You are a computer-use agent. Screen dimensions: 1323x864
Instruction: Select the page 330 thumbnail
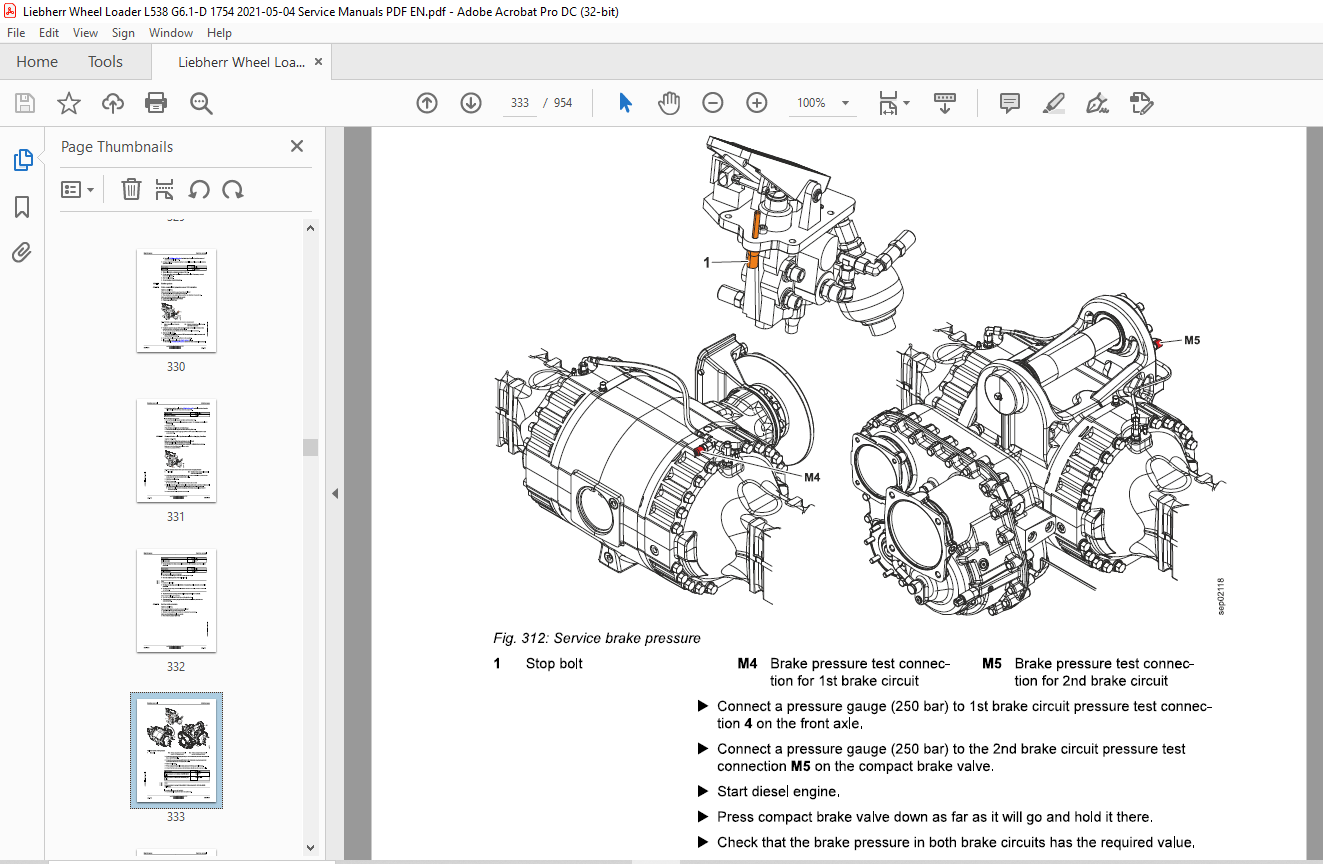pyautogui.click(x=176, y=301)
